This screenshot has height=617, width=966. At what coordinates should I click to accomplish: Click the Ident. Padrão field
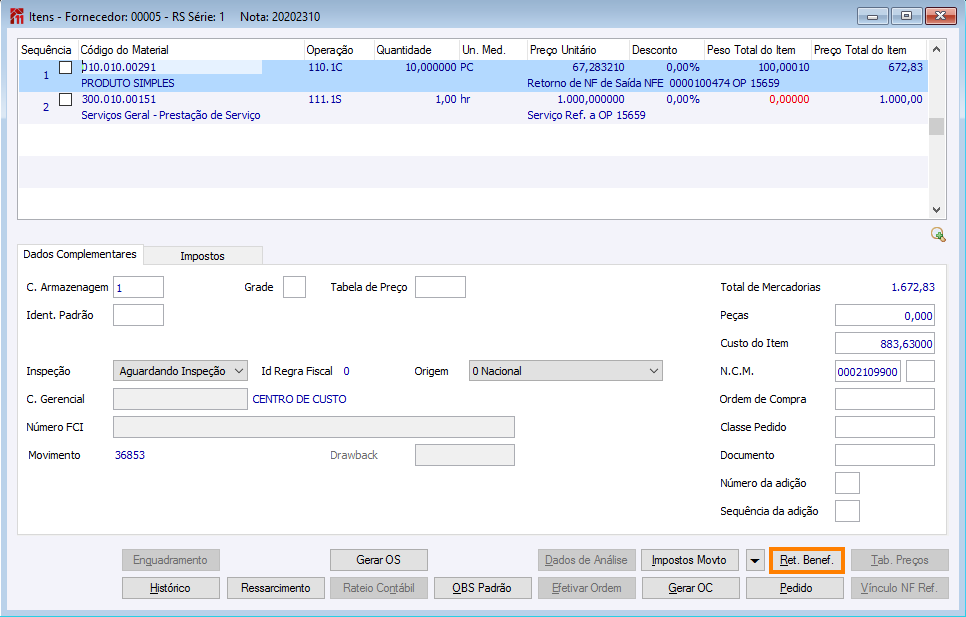(x=139, y=315)
